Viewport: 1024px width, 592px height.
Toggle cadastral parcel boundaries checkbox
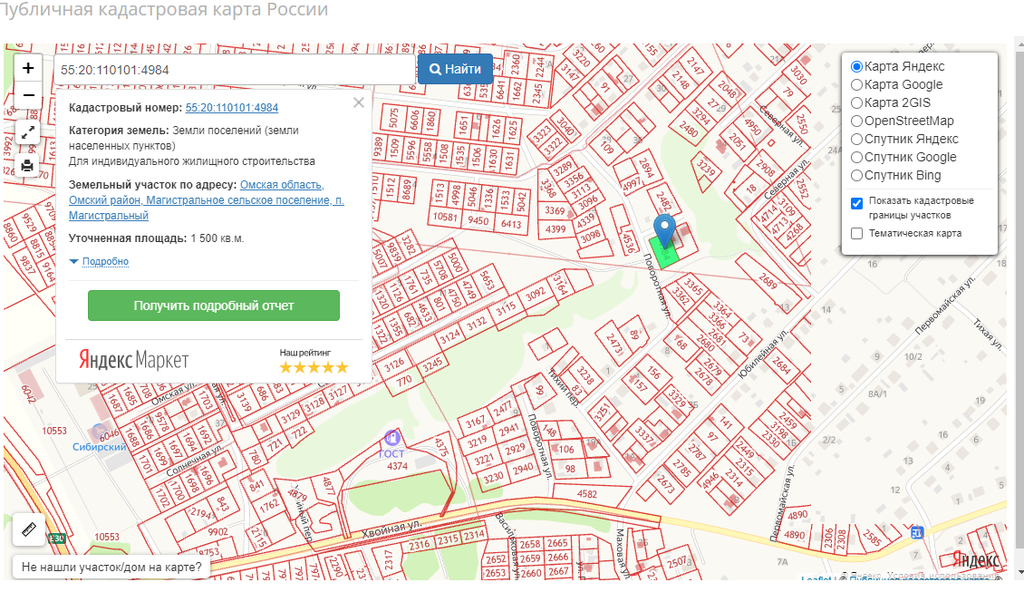point(857,203)
